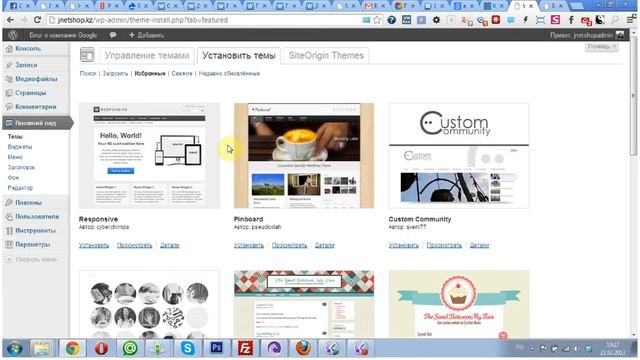Viewport: 640px width, 360px height.
Task: Open the Добавить menu in admin bar
Action: pyautogui.click(x=147, y=35)
